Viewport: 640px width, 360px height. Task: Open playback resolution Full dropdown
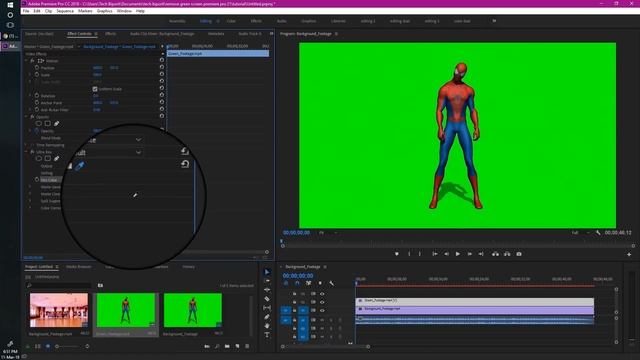coord(580,233)
